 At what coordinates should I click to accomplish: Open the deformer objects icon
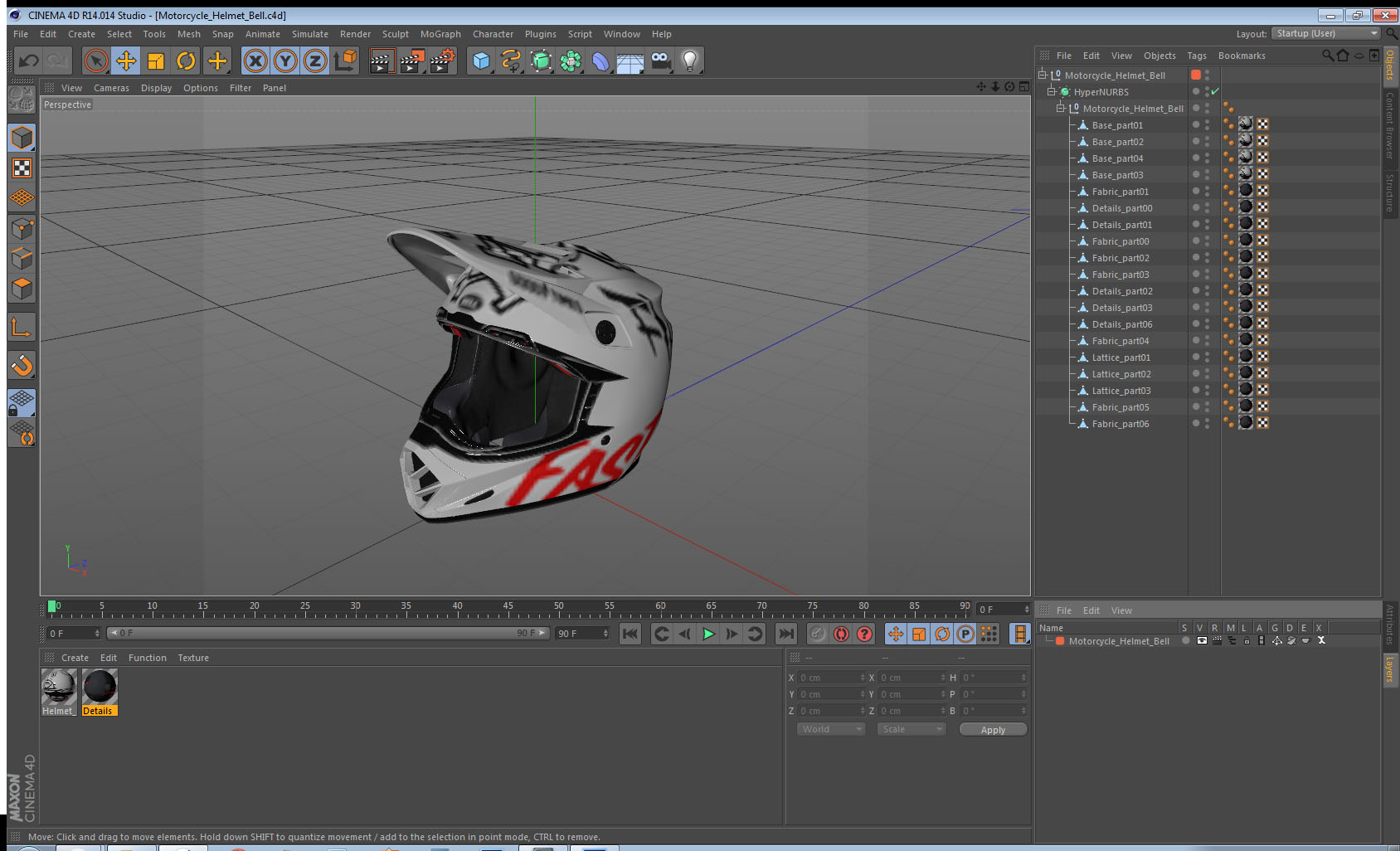tap(600, 61)
